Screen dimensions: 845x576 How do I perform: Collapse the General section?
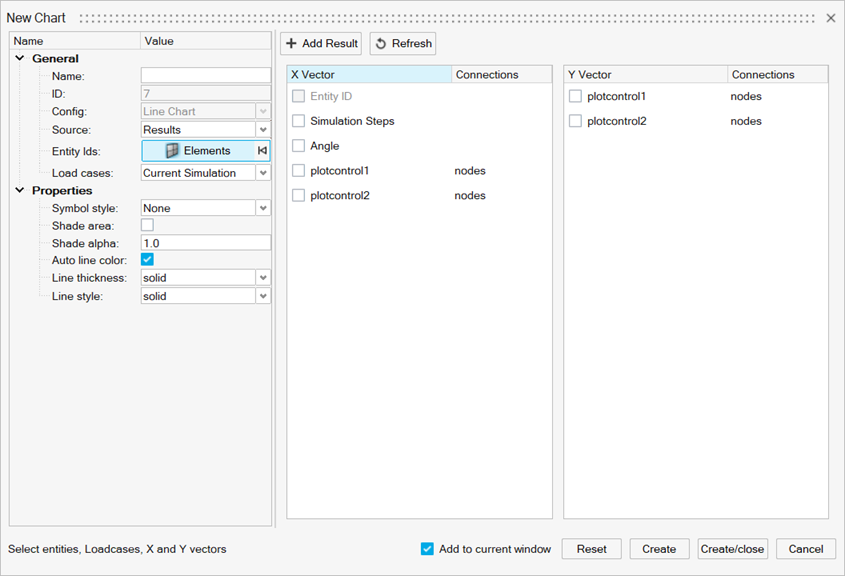coord(20,59)
